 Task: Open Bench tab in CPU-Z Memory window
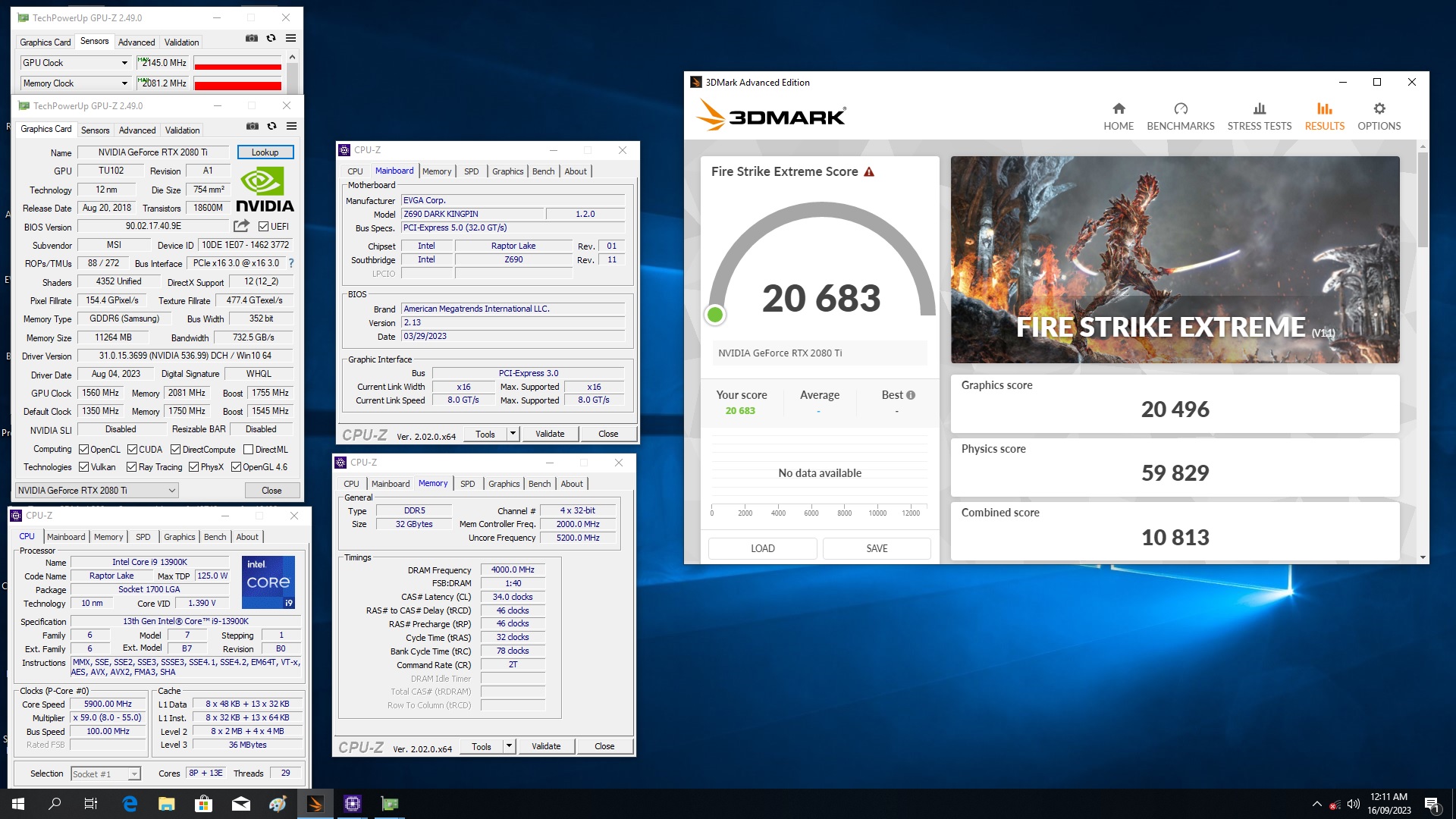click(x=539, y=484)
